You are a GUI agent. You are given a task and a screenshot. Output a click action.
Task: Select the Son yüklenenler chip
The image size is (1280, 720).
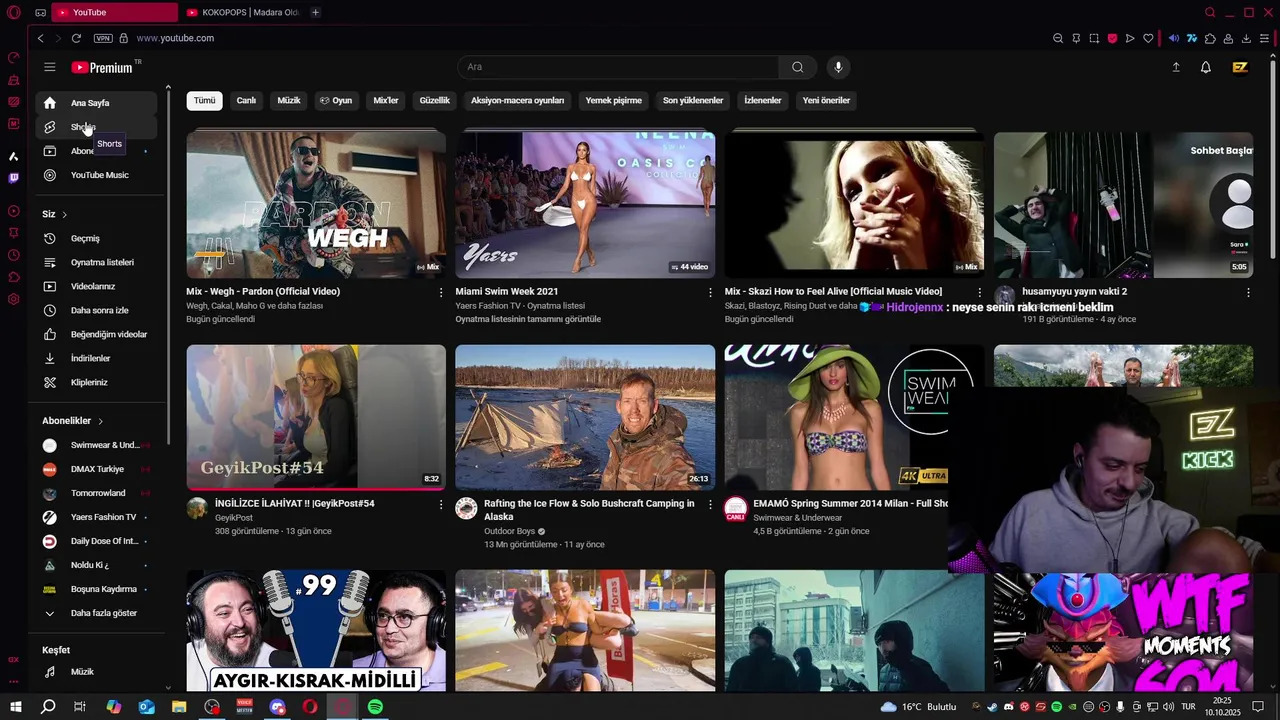693,100
